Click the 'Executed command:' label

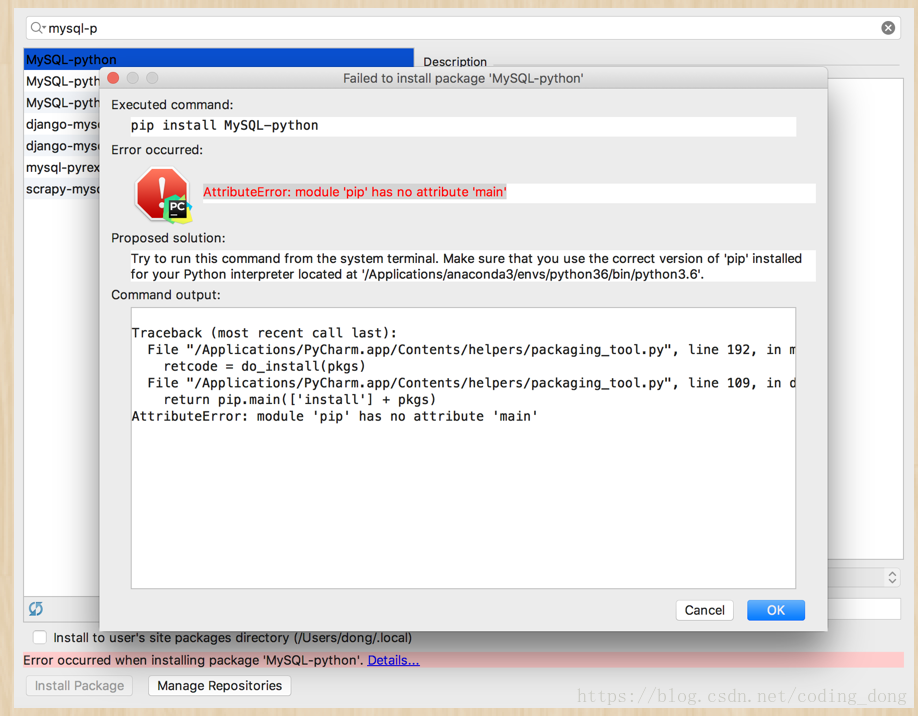pos(172,105)
